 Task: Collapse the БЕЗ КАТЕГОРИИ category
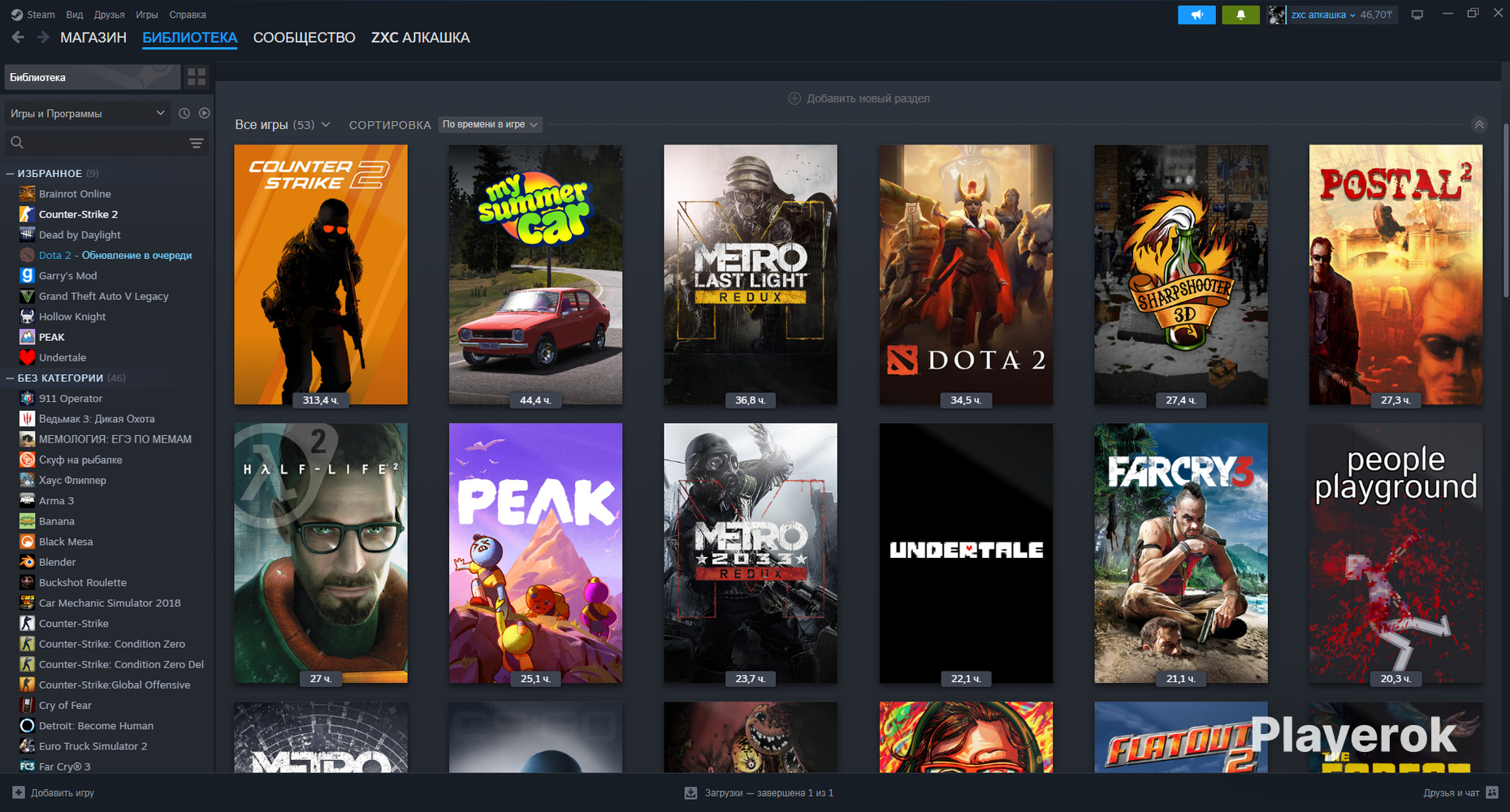point(11,378)
